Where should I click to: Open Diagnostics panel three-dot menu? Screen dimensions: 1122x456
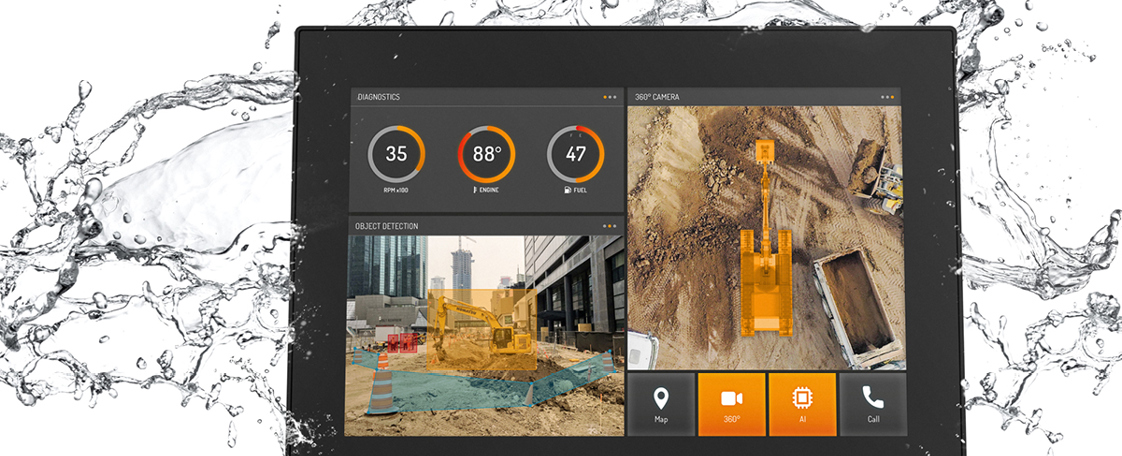coord(609,97)
